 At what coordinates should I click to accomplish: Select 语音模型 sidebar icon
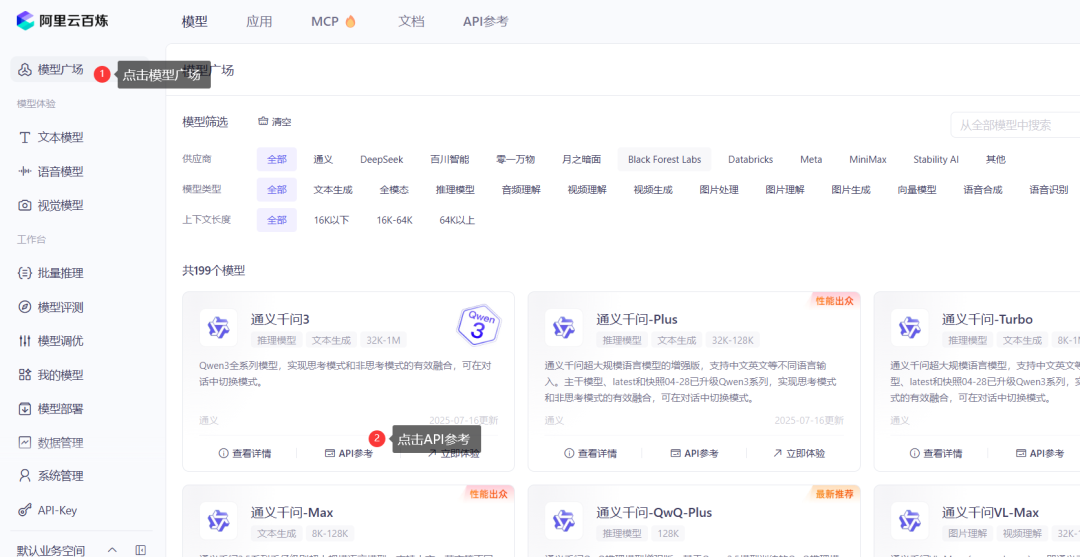[x=25, y=171]
